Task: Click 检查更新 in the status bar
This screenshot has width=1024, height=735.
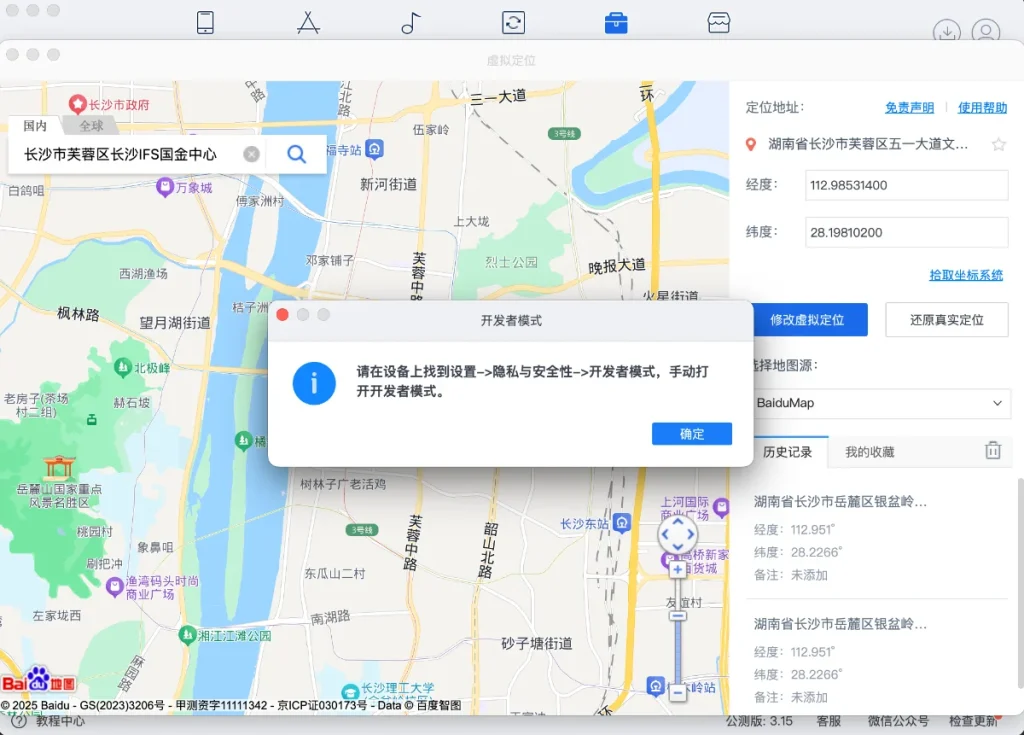Action: [x=973, y=721]
